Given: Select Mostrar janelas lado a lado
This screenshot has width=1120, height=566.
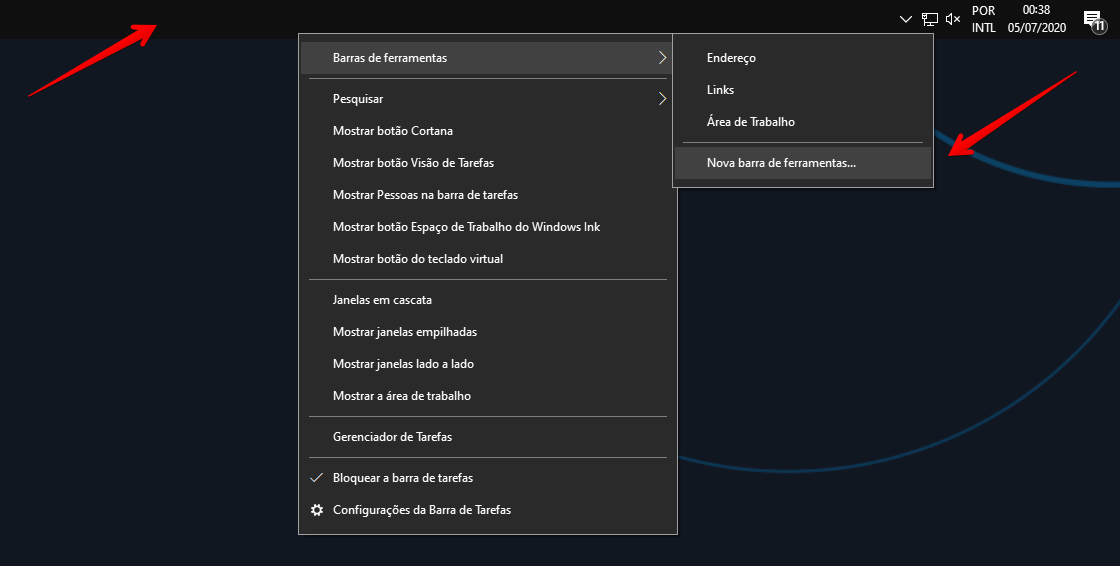Looking at the screenshot, I should (402, 364).
